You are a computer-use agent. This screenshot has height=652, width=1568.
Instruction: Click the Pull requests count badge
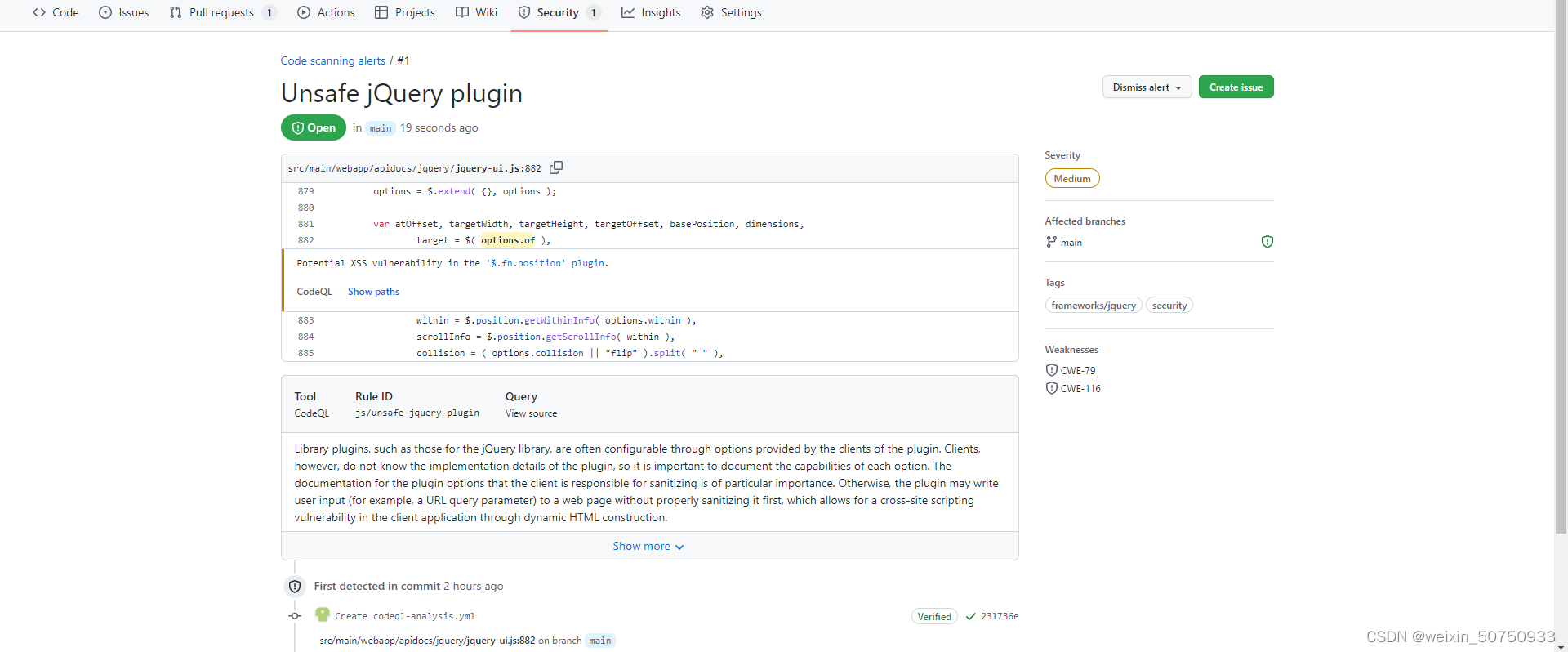click(269, 12)
